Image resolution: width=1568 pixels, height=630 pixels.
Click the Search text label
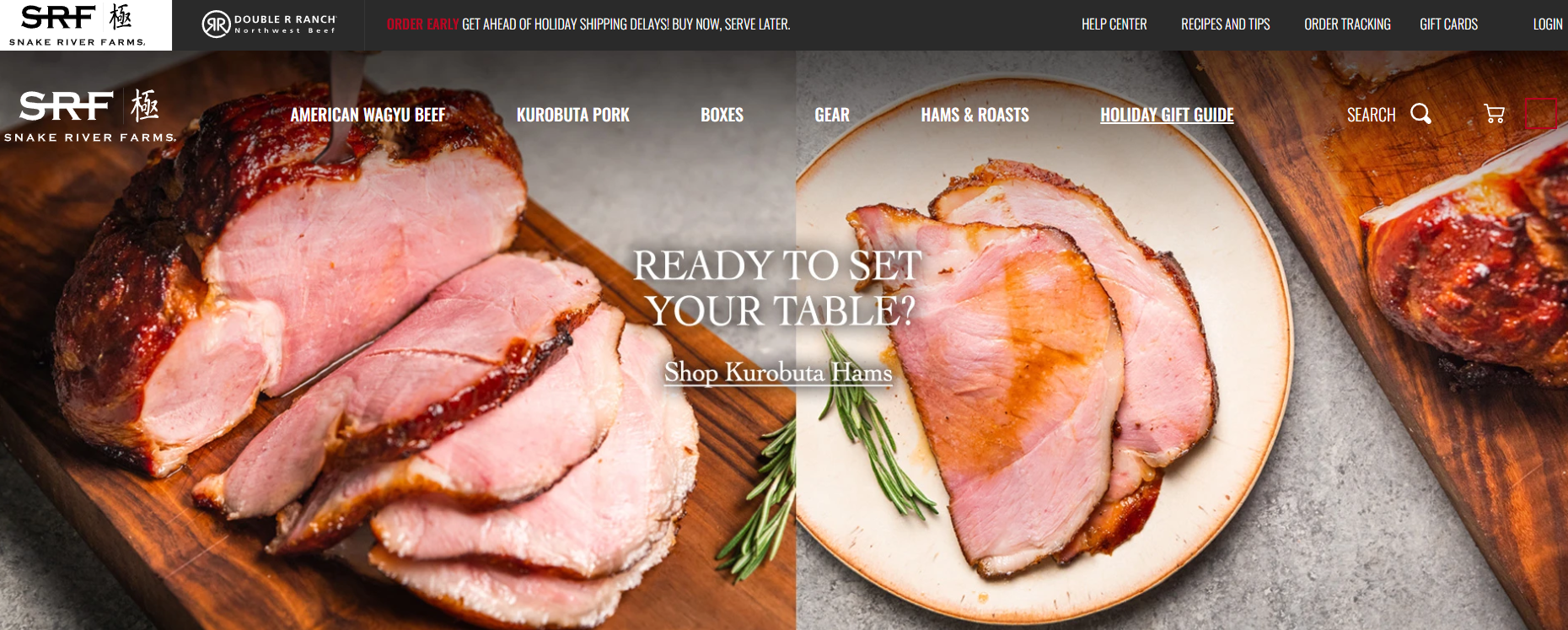tap(1371, 115)
